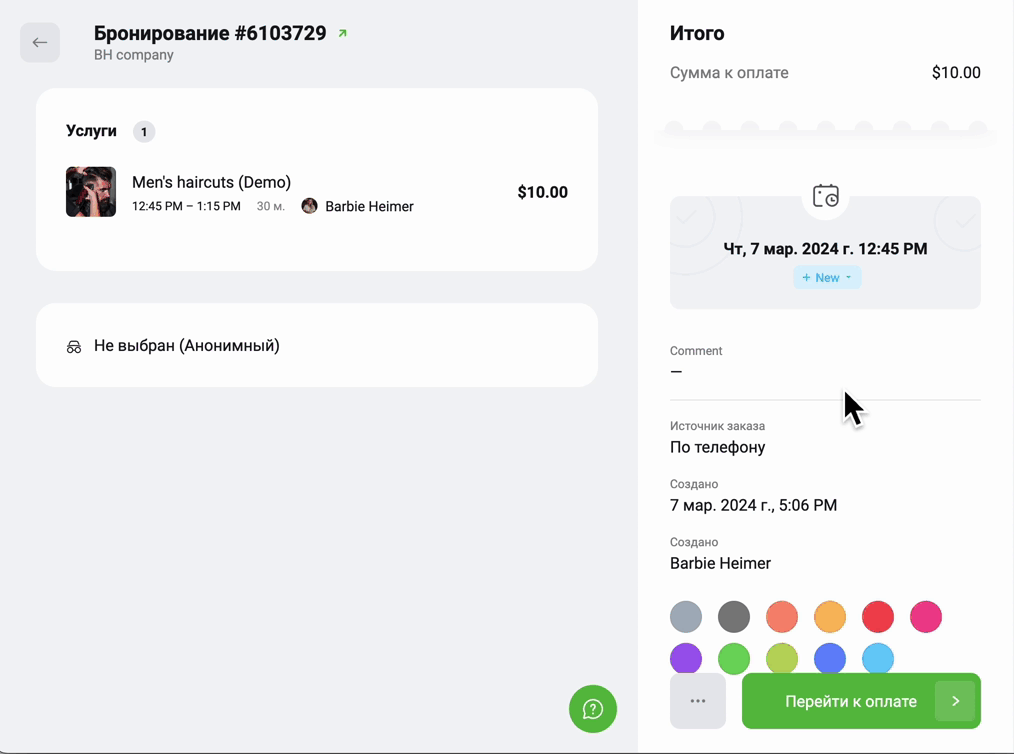The height and width of the screenshot is (754, 1014).
Task: Click the По телефону order source
Action: click(717, 447)
